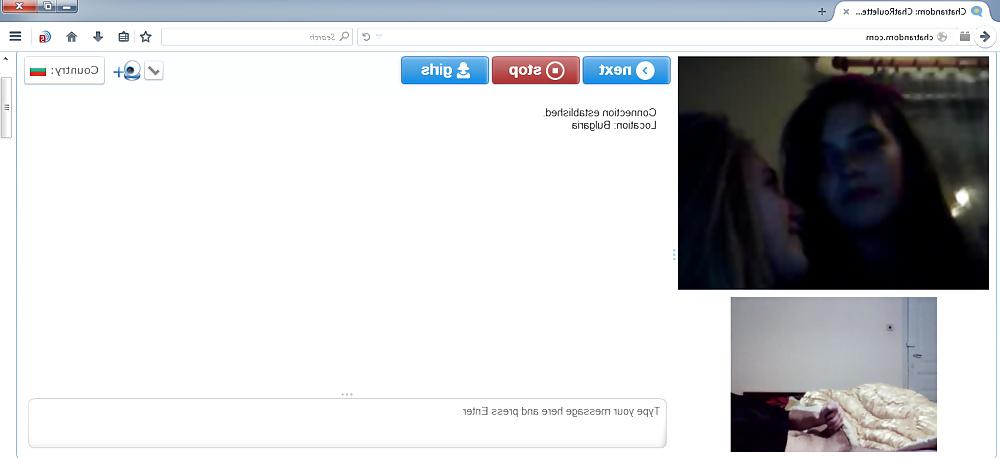Open a new tab with plus button
1000x458 pixels.
click(822, 11)
